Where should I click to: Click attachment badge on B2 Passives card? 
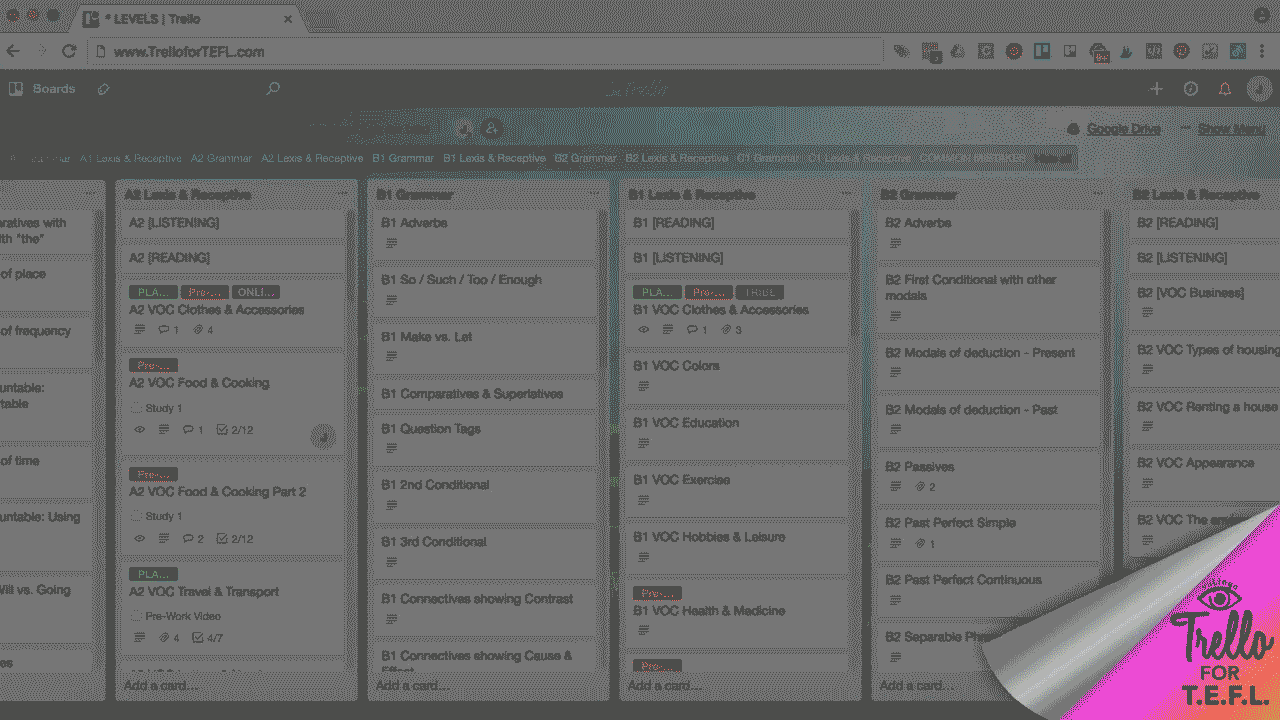point(925,487)
